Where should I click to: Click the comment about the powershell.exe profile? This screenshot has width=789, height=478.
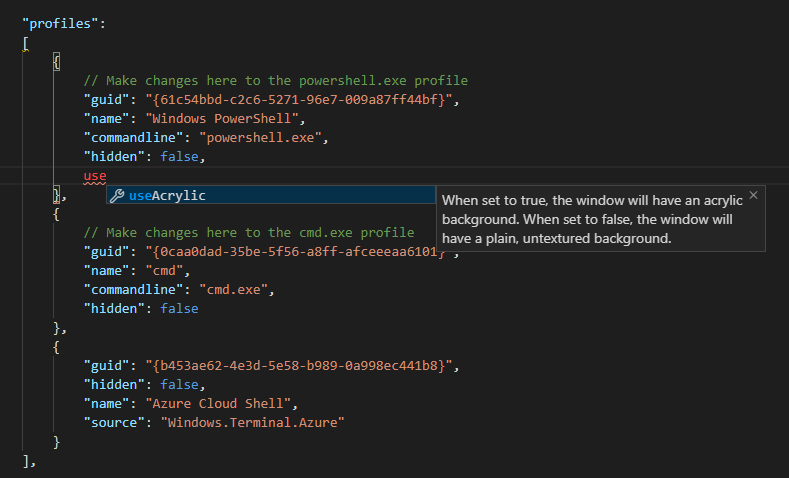coord(276,81)
